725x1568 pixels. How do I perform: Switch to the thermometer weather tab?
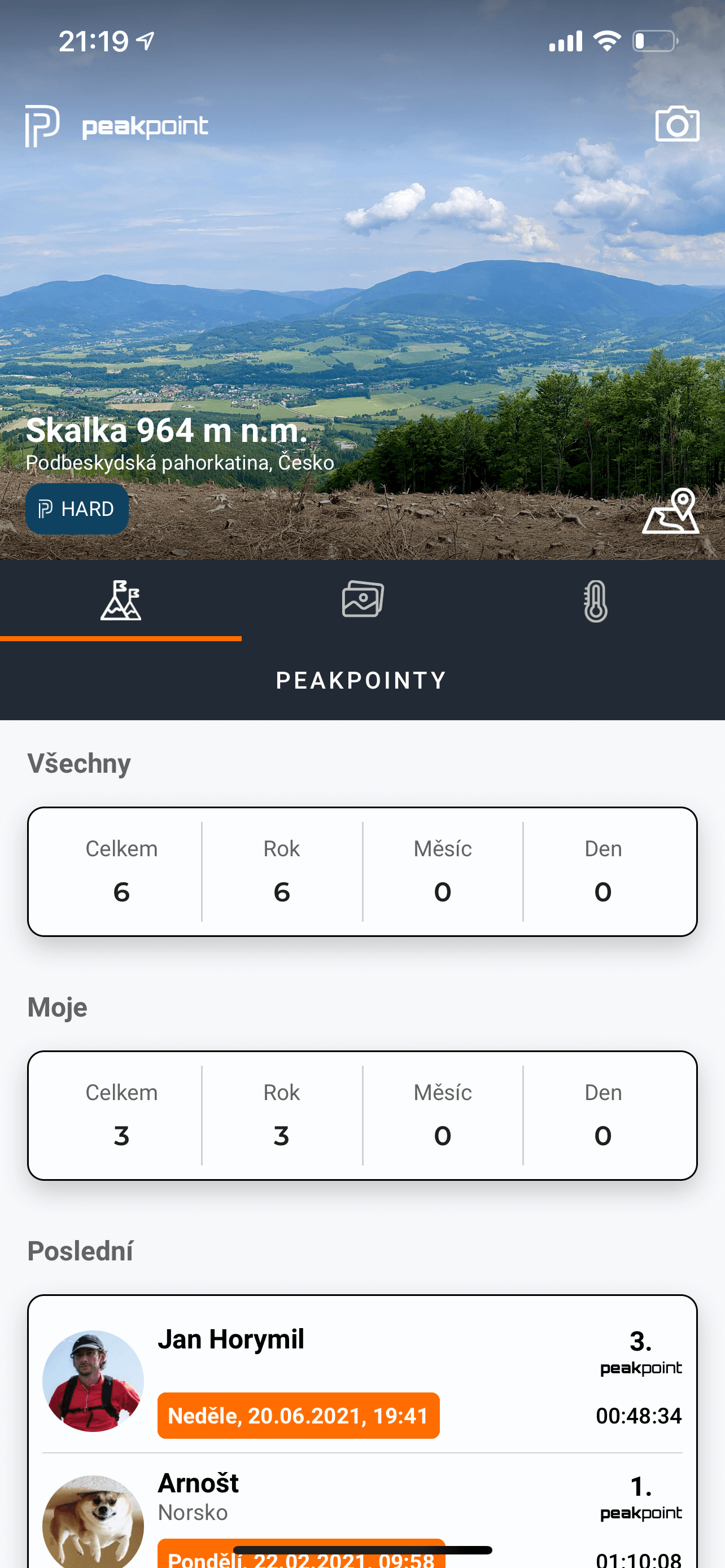pyautogui.click(x=595, y=601)
